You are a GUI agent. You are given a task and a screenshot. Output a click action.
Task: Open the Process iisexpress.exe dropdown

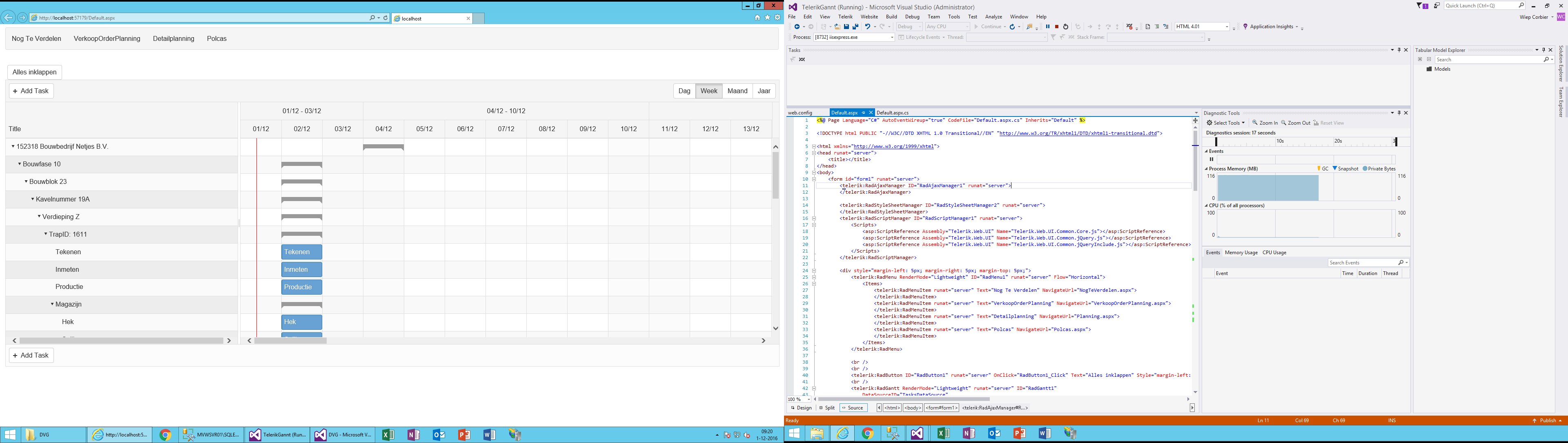[x=892, y=38]
